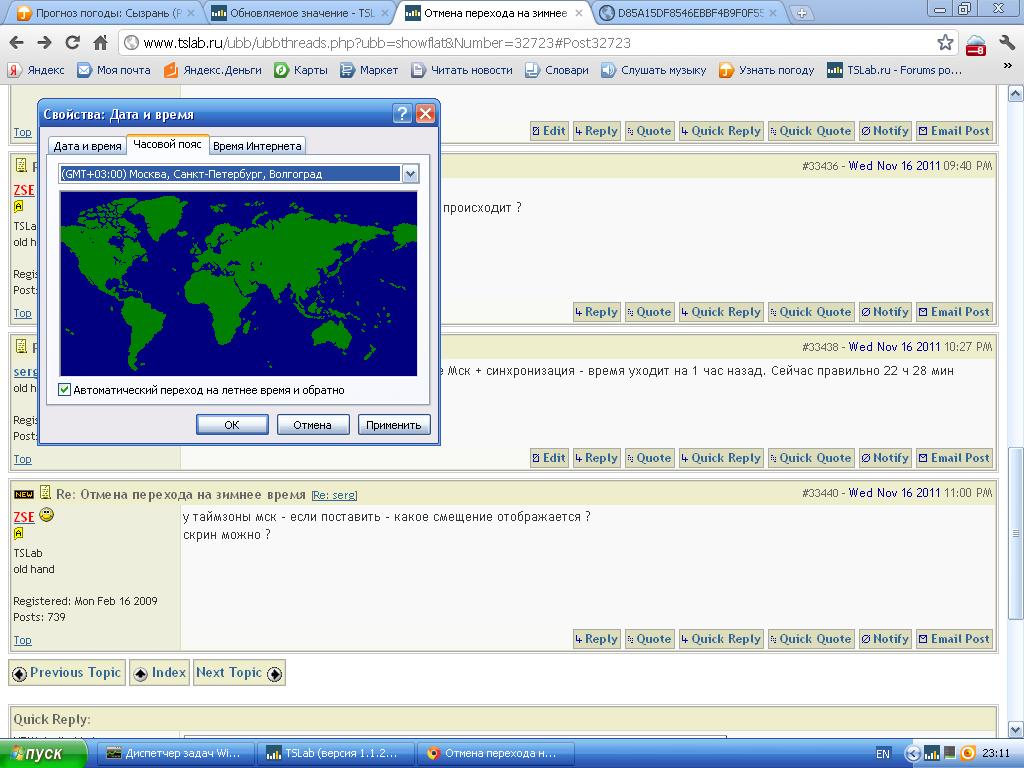Viewport: 1024px width, 768px height.
Task: Click the Home icon in browser toolbar
Action: (x=100, y=42)
